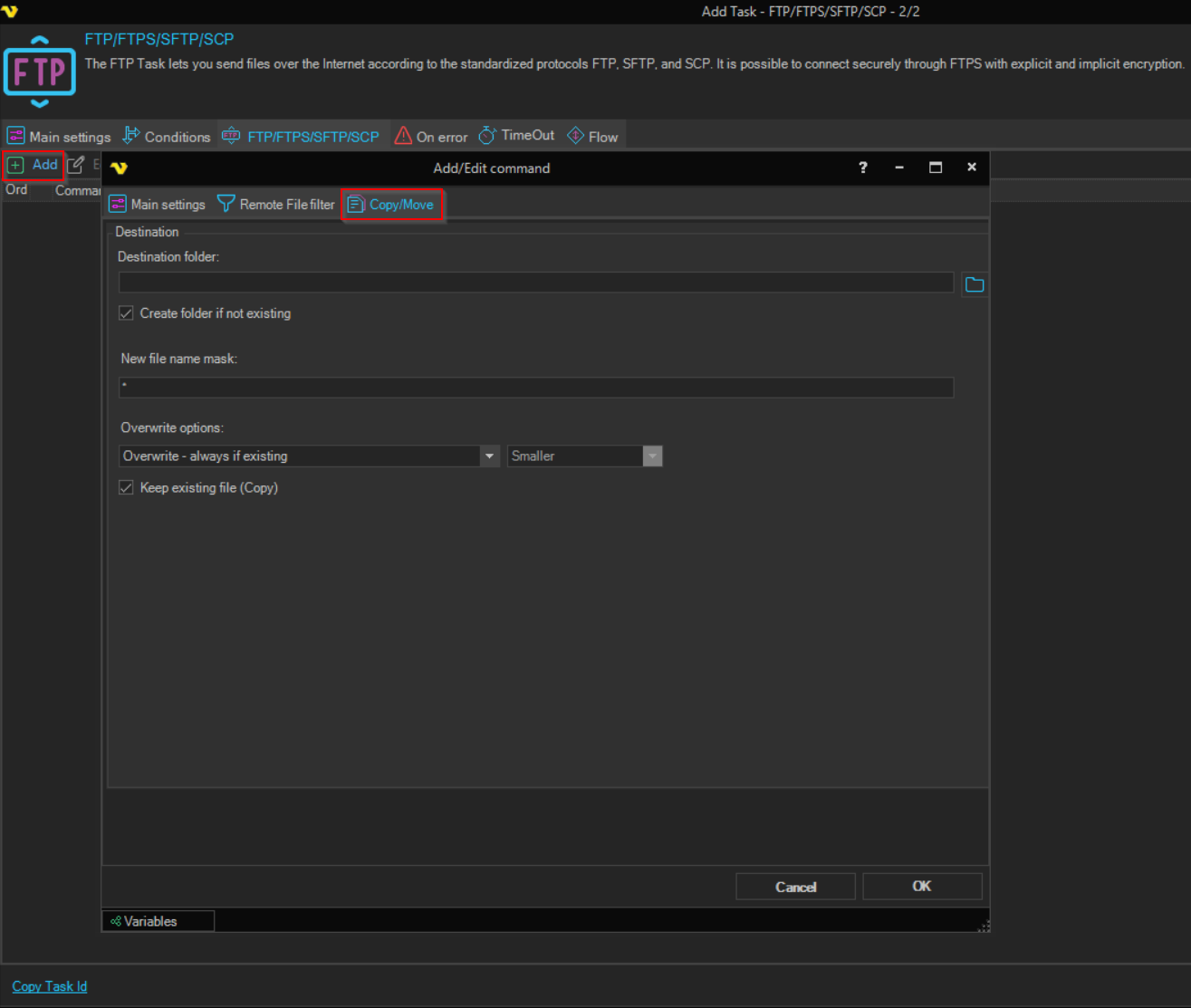This screenshot has height=1008, width=1191.
Task: Click the large FTP task logo
Action: click(40, 72)
